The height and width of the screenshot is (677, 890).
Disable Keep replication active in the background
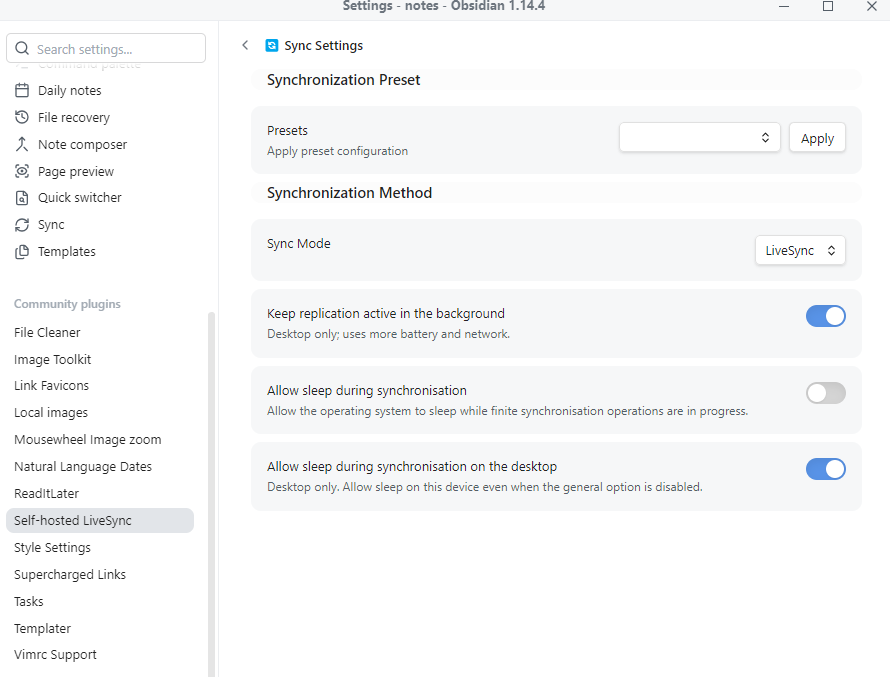825,316
